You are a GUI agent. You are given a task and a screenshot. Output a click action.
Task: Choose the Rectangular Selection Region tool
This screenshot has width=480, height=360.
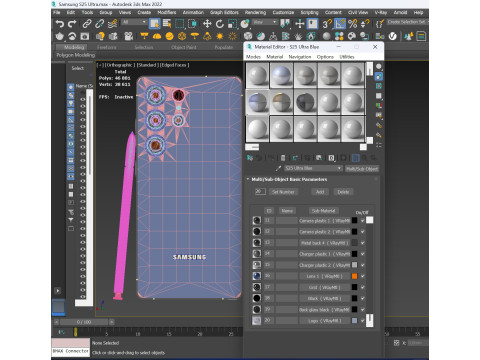click(x=180, y=24)
